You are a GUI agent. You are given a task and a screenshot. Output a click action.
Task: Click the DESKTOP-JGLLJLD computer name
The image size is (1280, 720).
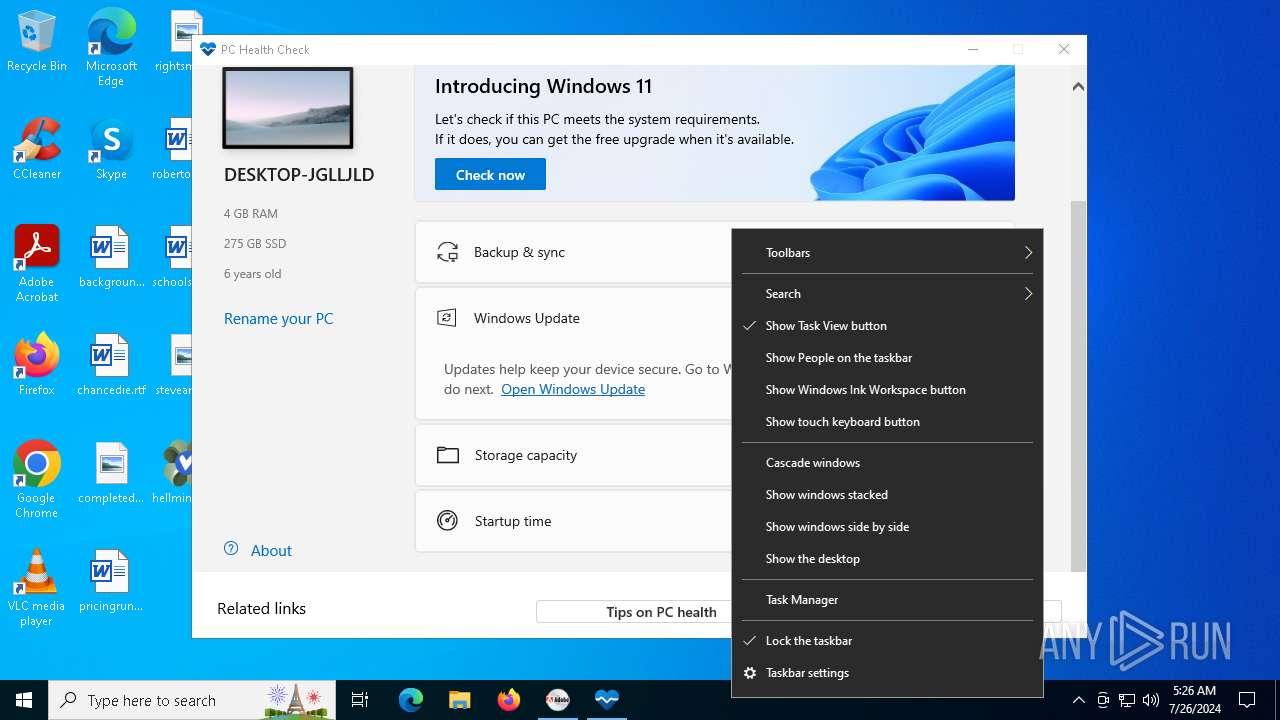299,175
